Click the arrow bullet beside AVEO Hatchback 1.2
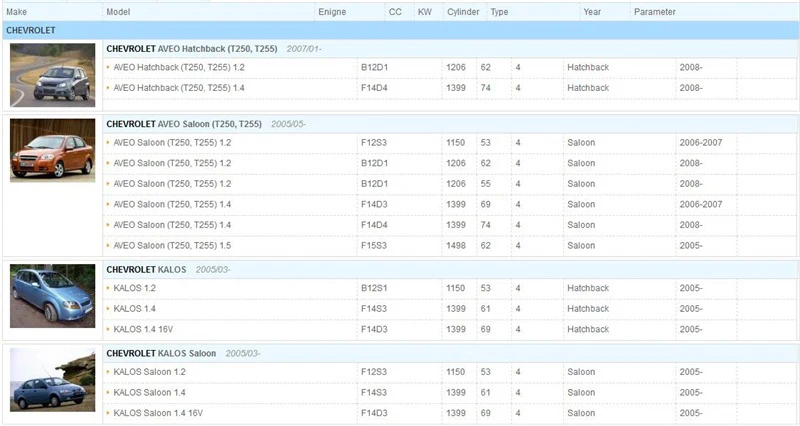 108,67
